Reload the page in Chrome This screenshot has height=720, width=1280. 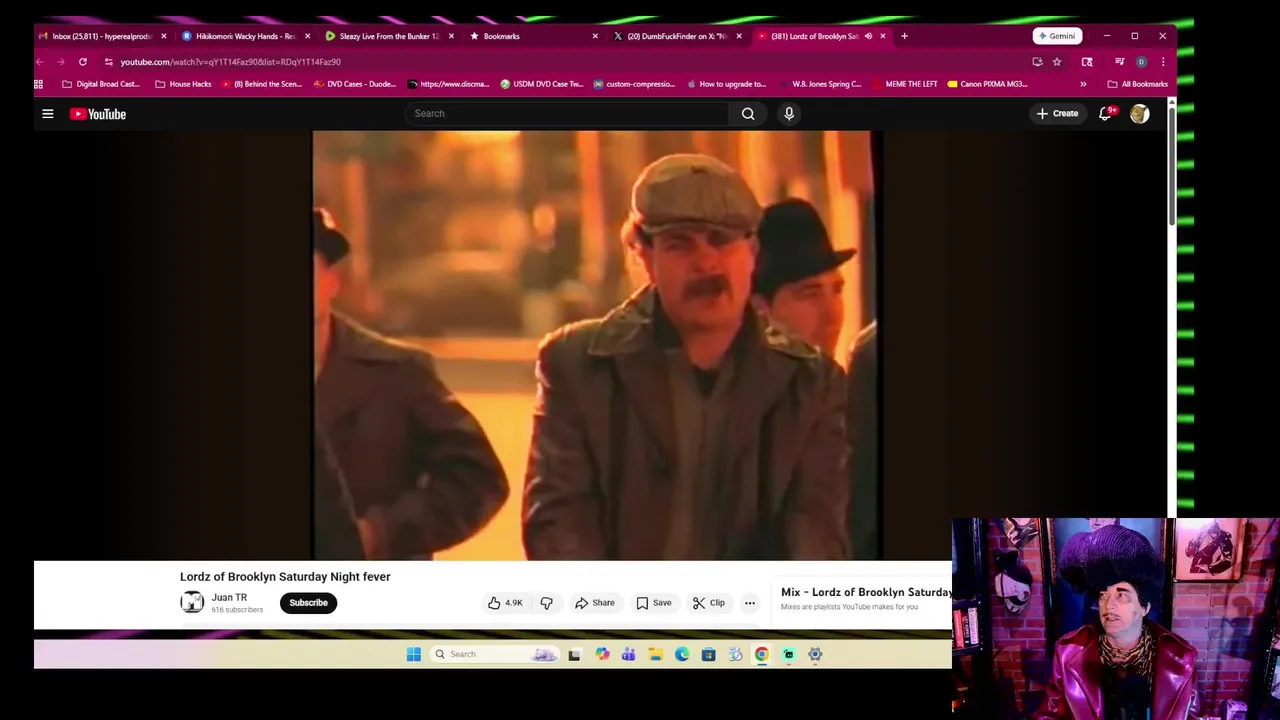coord(83,62)
